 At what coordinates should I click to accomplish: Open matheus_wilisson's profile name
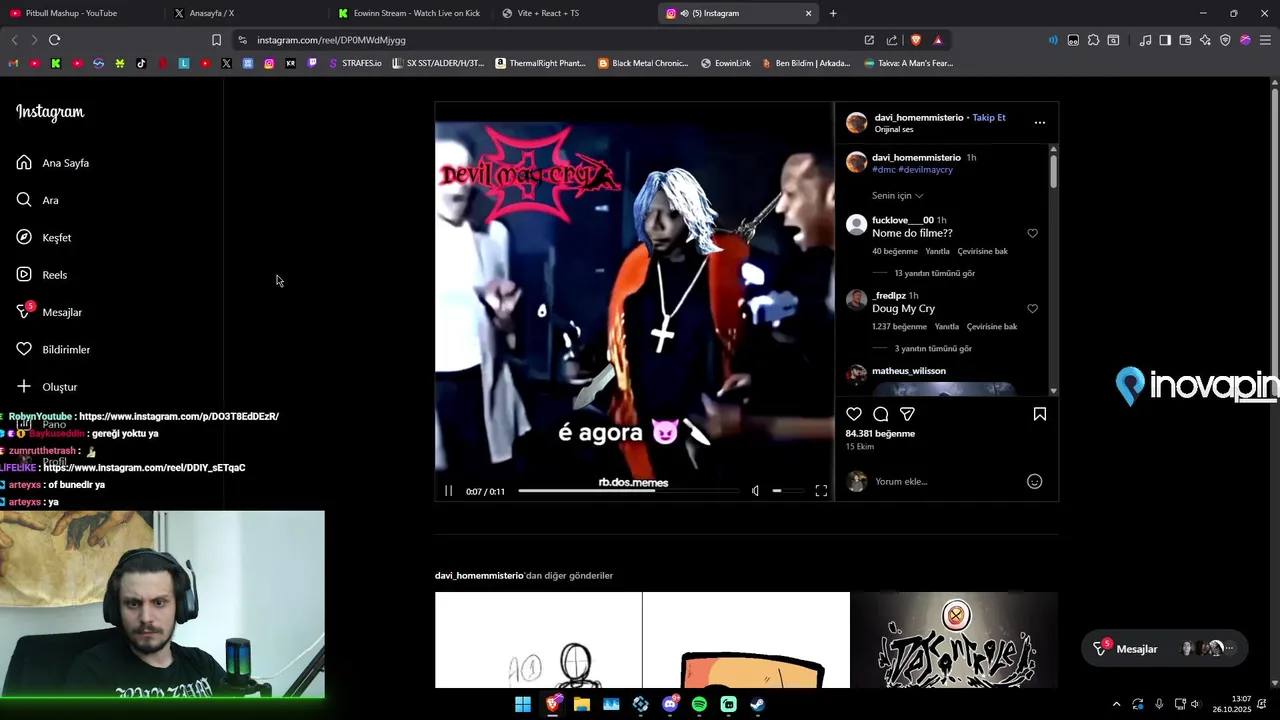click(909, 371)
